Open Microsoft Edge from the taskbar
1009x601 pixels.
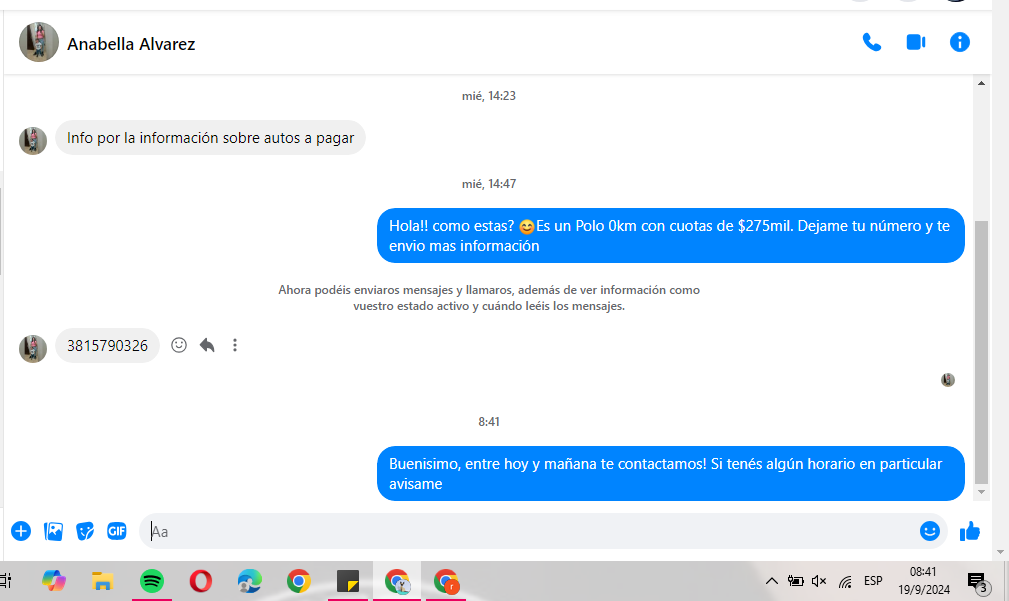pyautogui.click(x=250, y=581)
